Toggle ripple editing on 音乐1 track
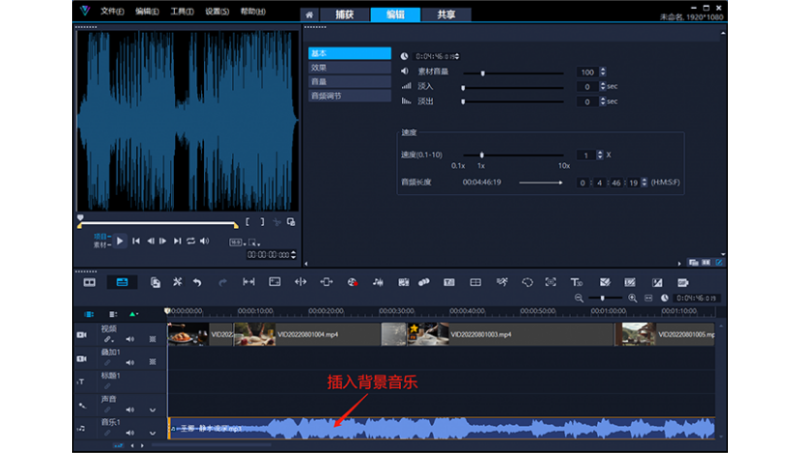800x453 pixels. [108, 433]
